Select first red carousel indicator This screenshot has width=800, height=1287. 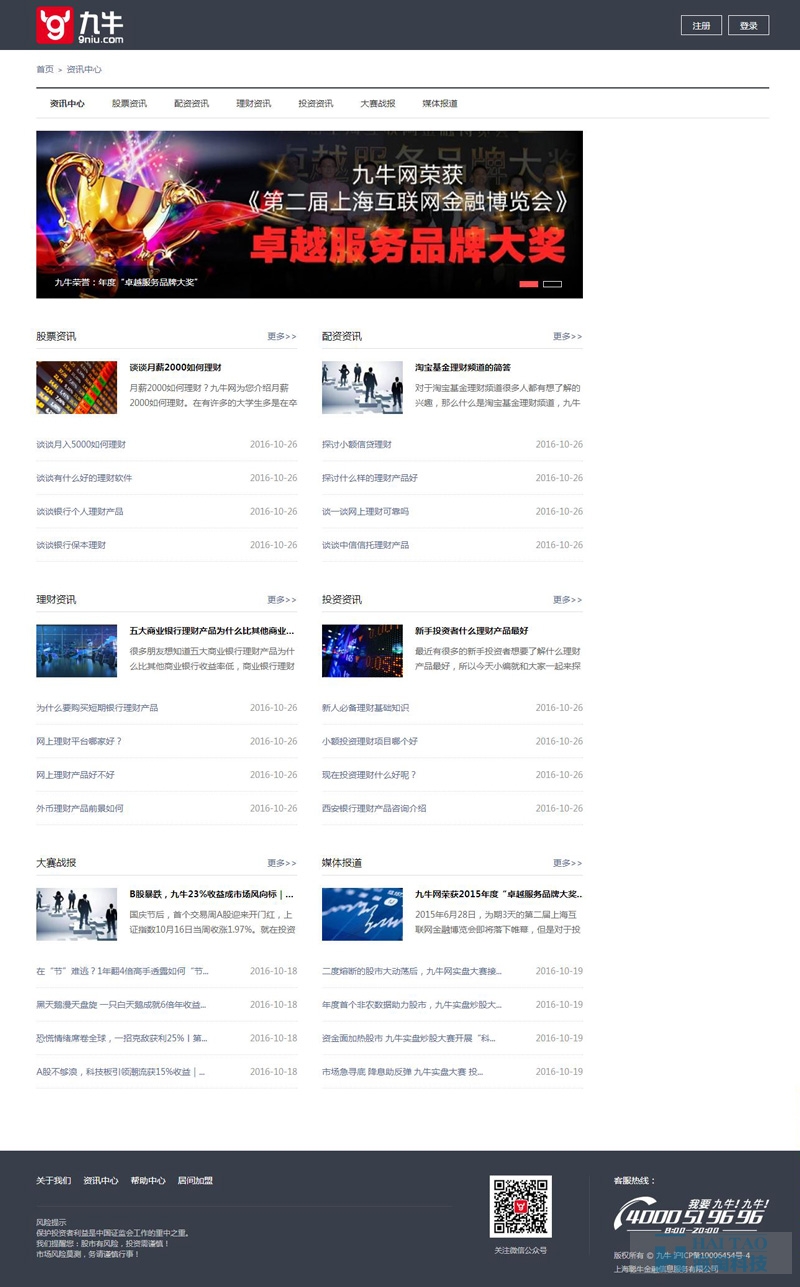pyautogui.click(x=529, y=284)
